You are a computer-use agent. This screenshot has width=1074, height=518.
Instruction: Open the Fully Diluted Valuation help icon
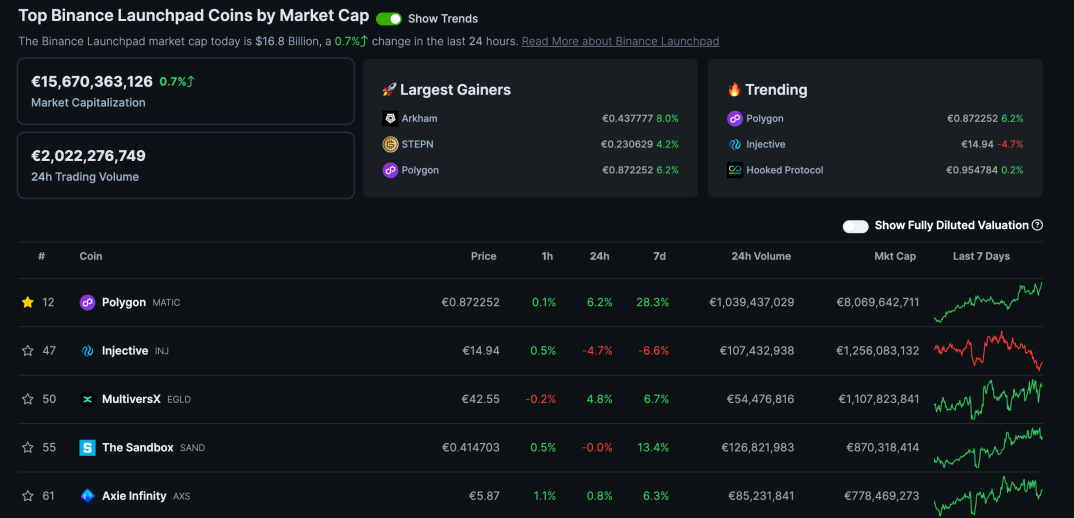[1037, 225]
